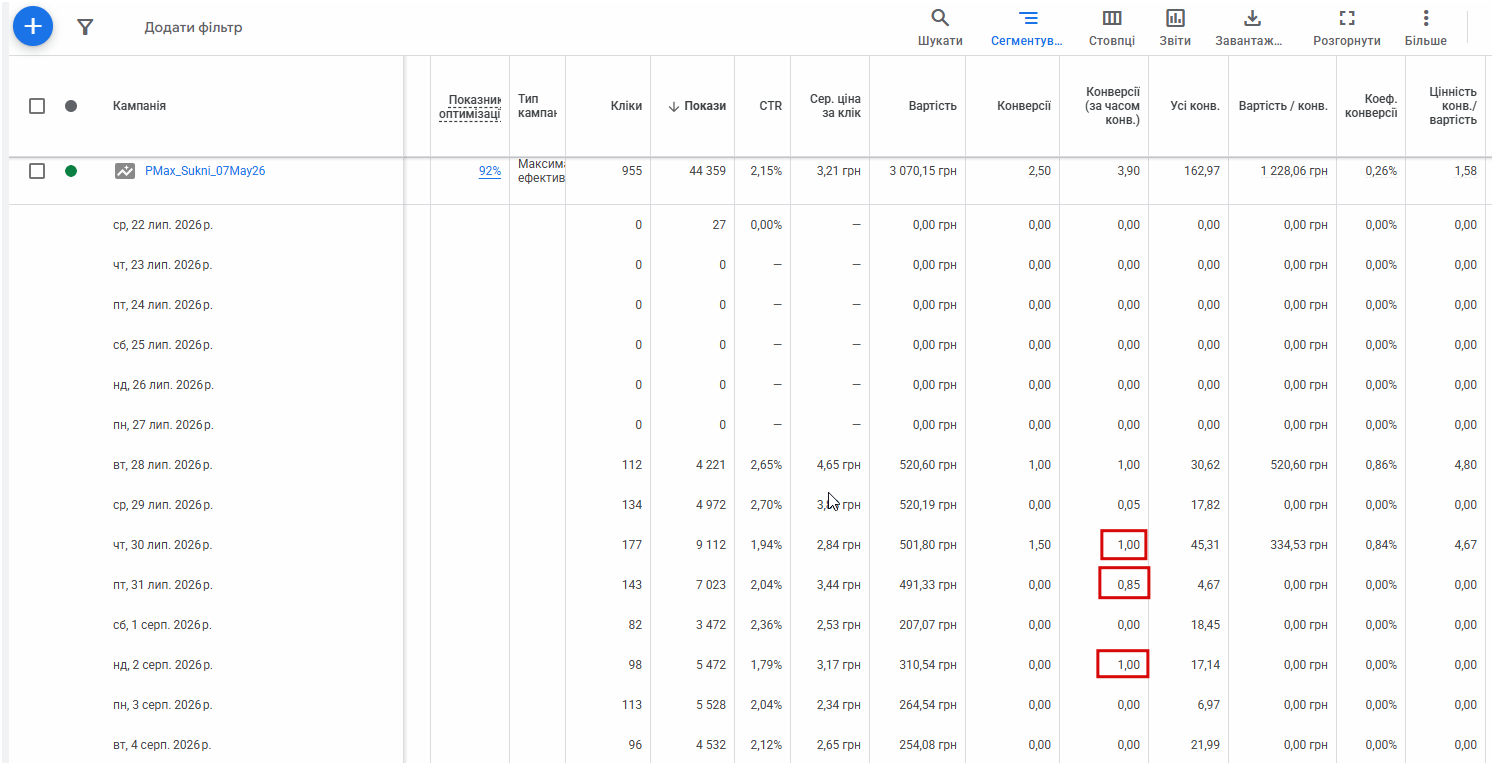Click date row 'вт, 28 лип. 2026 р.'

[x=163, y=465]
